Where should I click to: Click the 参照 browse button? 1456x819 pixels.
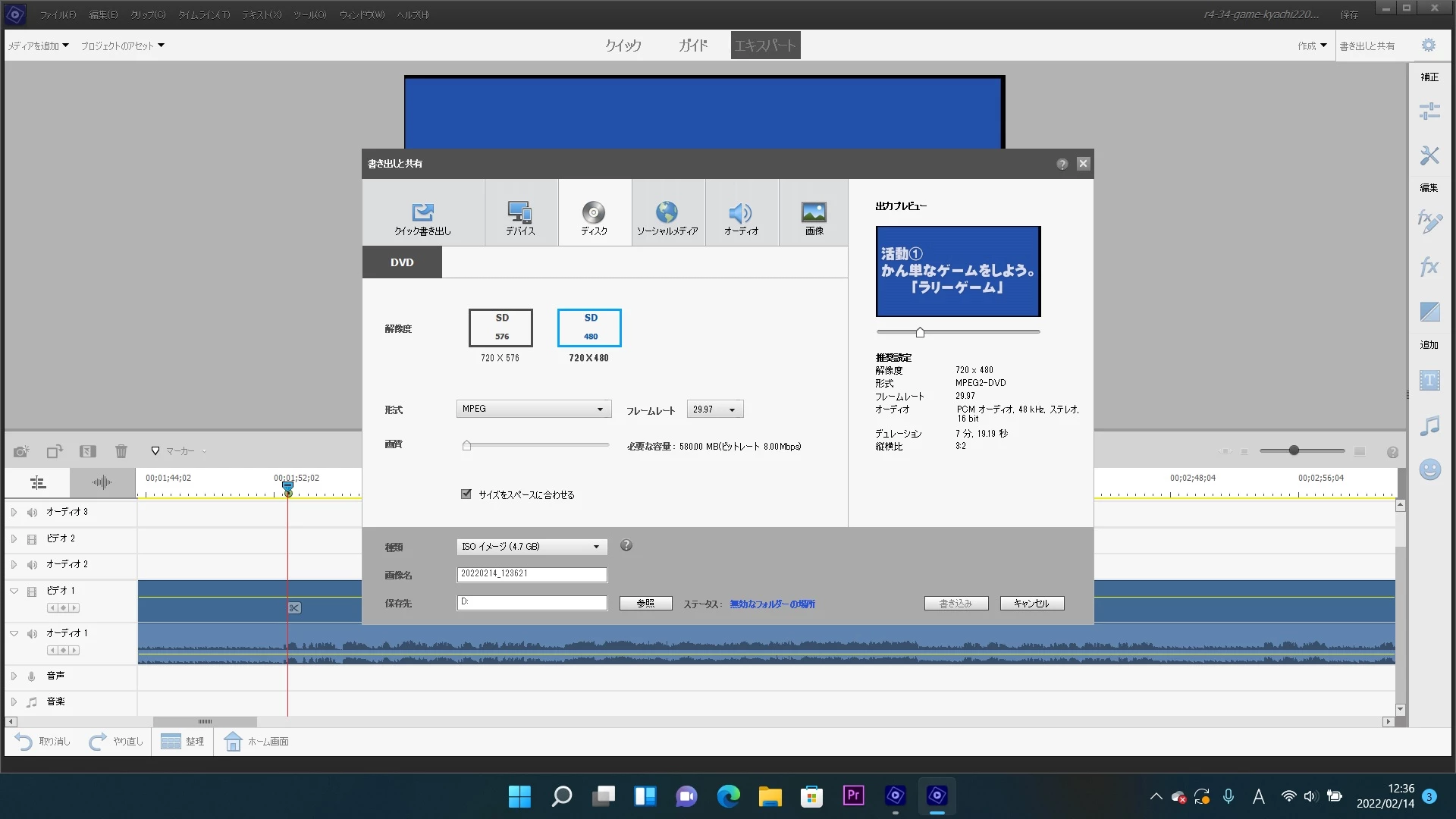click(x=645, y=603)
